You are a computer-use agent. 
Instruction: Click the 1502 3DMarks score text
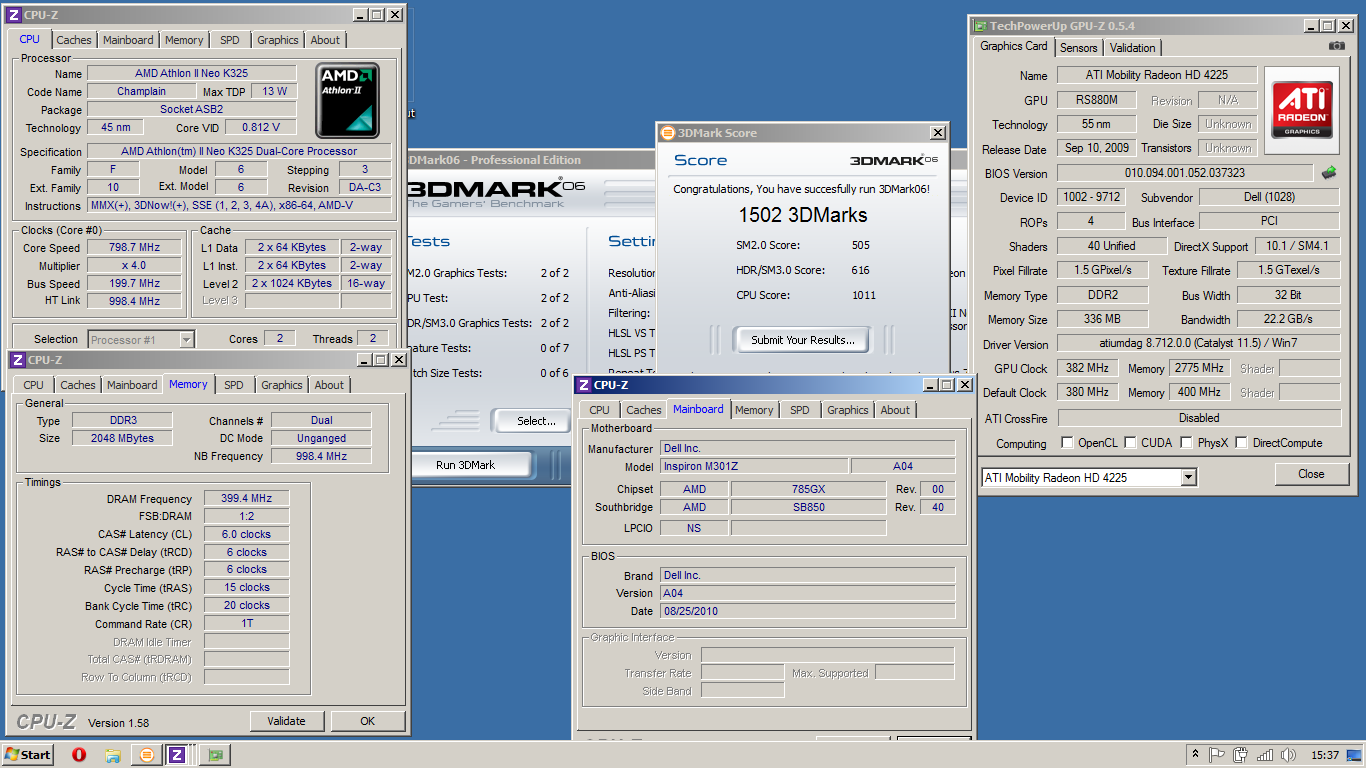(x=802, y=215)
